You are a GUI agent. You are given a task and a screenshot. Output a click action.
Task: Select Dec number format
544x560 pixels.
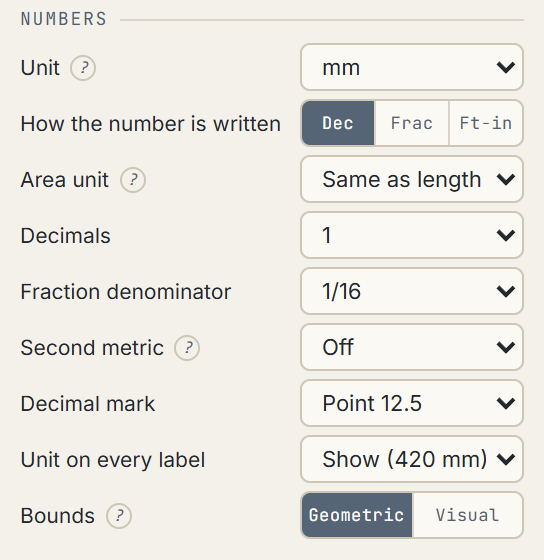click(338, 123)
